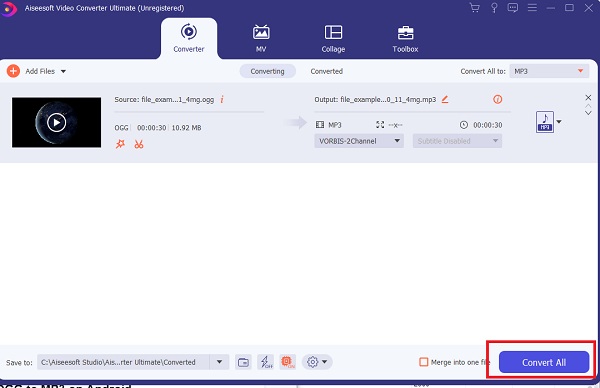Click source name file_exam...1_4mg.ogg
Image resolution: width=600 pixels, height=388 pixels.
click(178, 99)
